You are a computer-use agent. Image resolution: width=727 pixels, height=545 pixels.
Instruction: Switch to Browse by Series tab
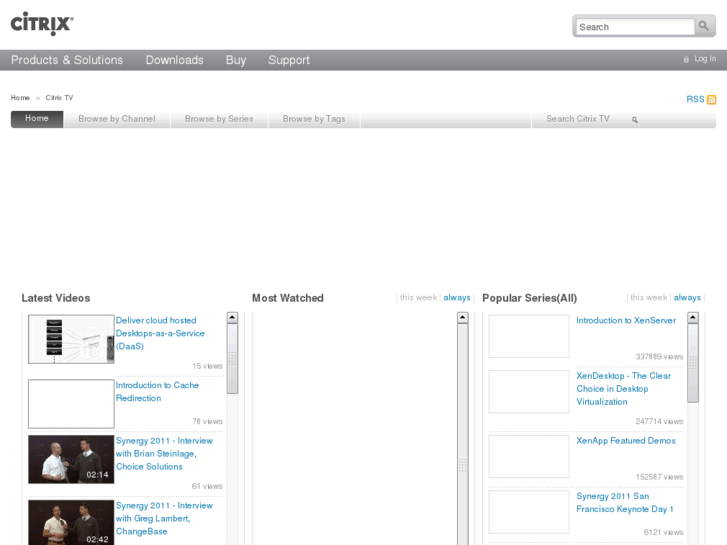[219, 119]
